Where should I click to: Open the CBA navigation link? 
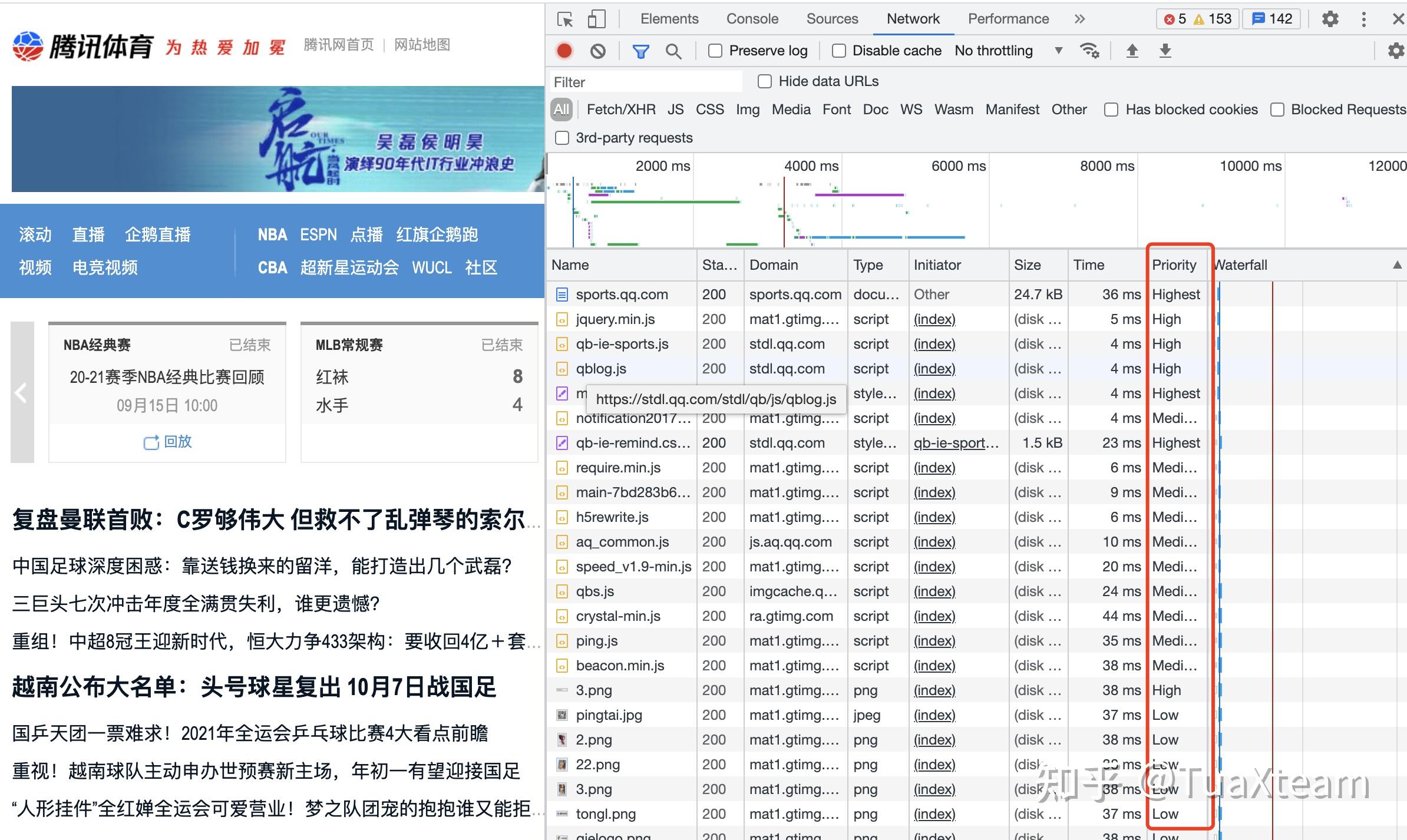coord(272,268)
